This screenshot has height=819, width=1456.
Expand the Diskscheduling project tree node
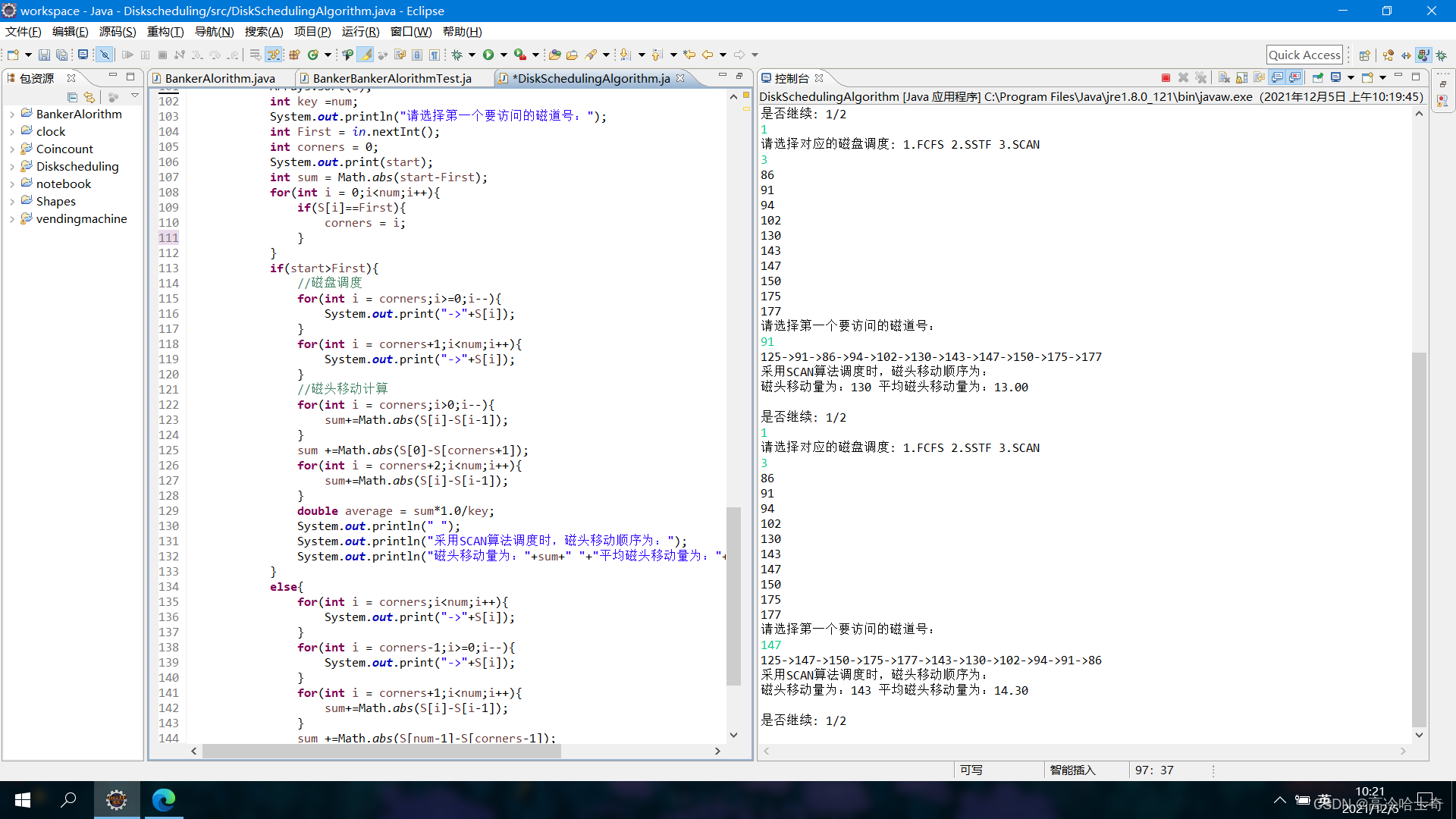12,167
